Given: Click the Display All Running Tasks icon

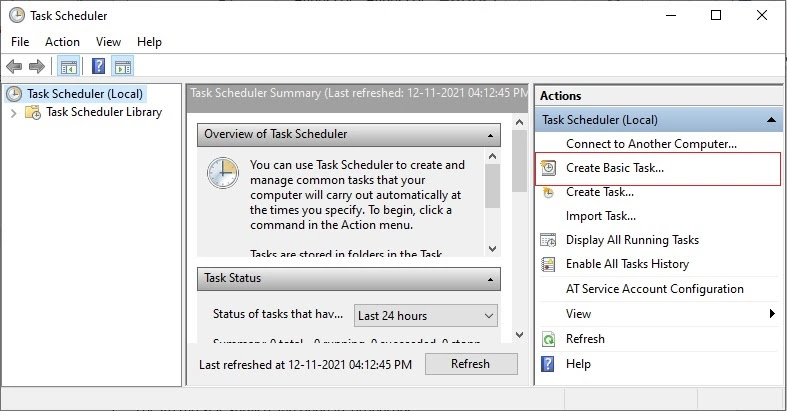Looking at the screenshot, I should [548, 240].
